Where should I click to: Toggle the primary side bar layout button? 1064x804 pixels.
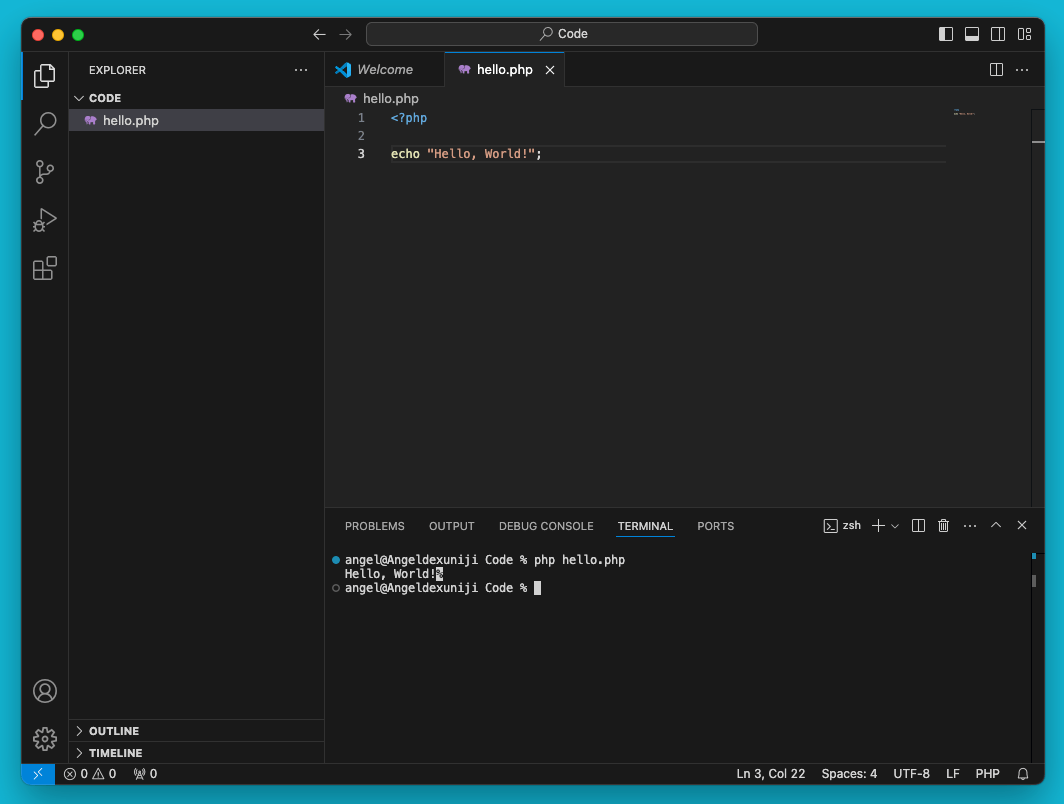[946, 34]
